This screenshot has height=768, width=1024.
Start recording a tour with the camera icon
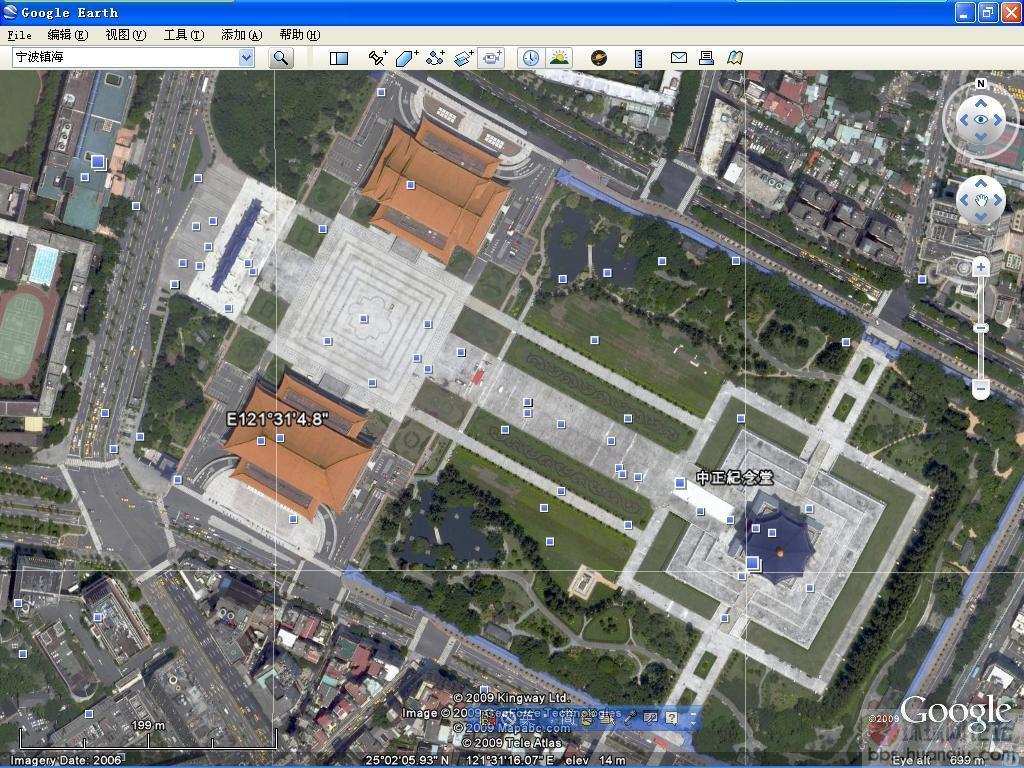click(x=492, y=58)
